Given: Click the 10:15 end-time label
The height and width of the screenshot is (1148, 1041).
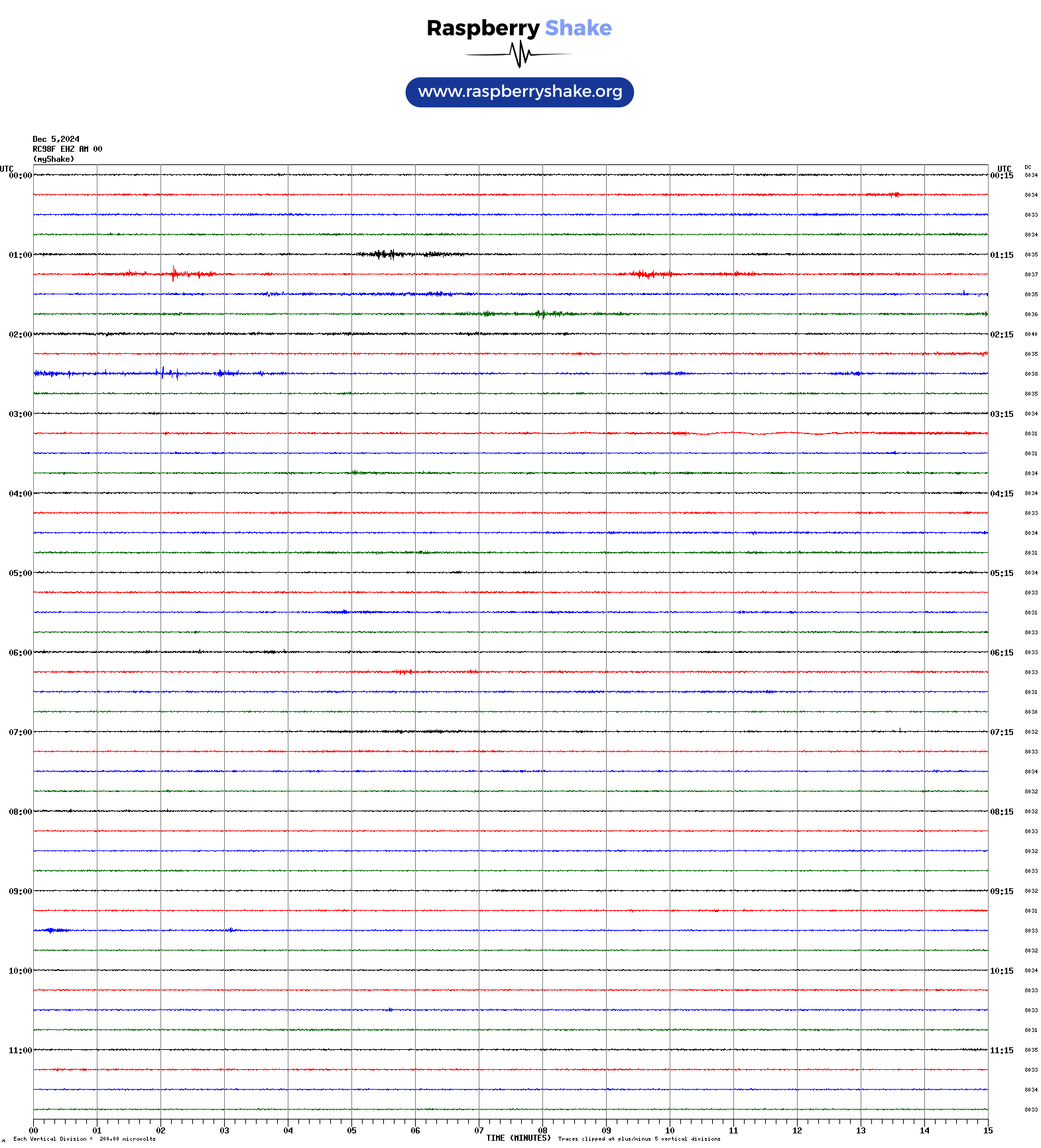Looking at the screenshot, I should tap(1002, 971).
